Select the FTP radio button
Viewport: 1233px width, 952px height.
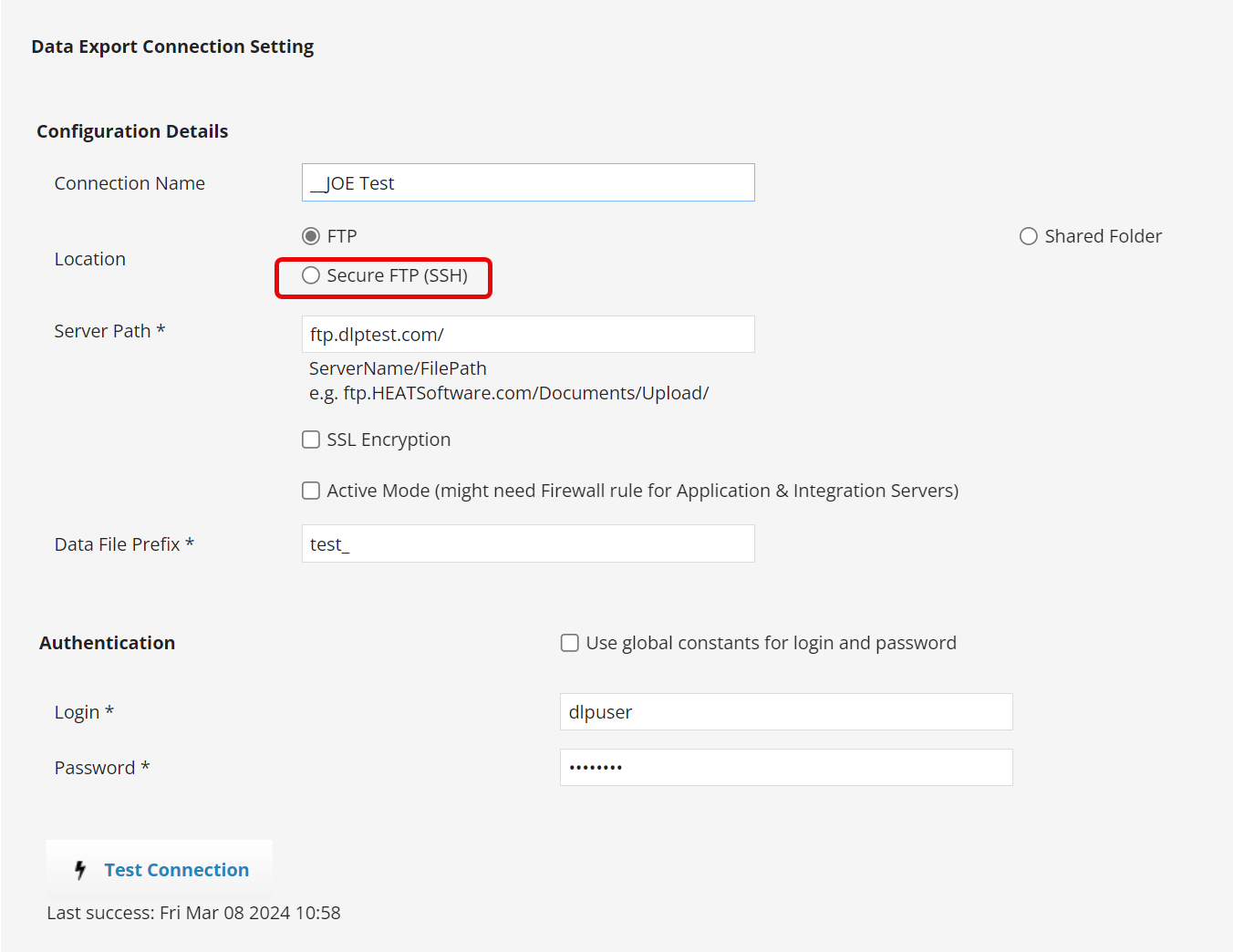pos(311,236)
